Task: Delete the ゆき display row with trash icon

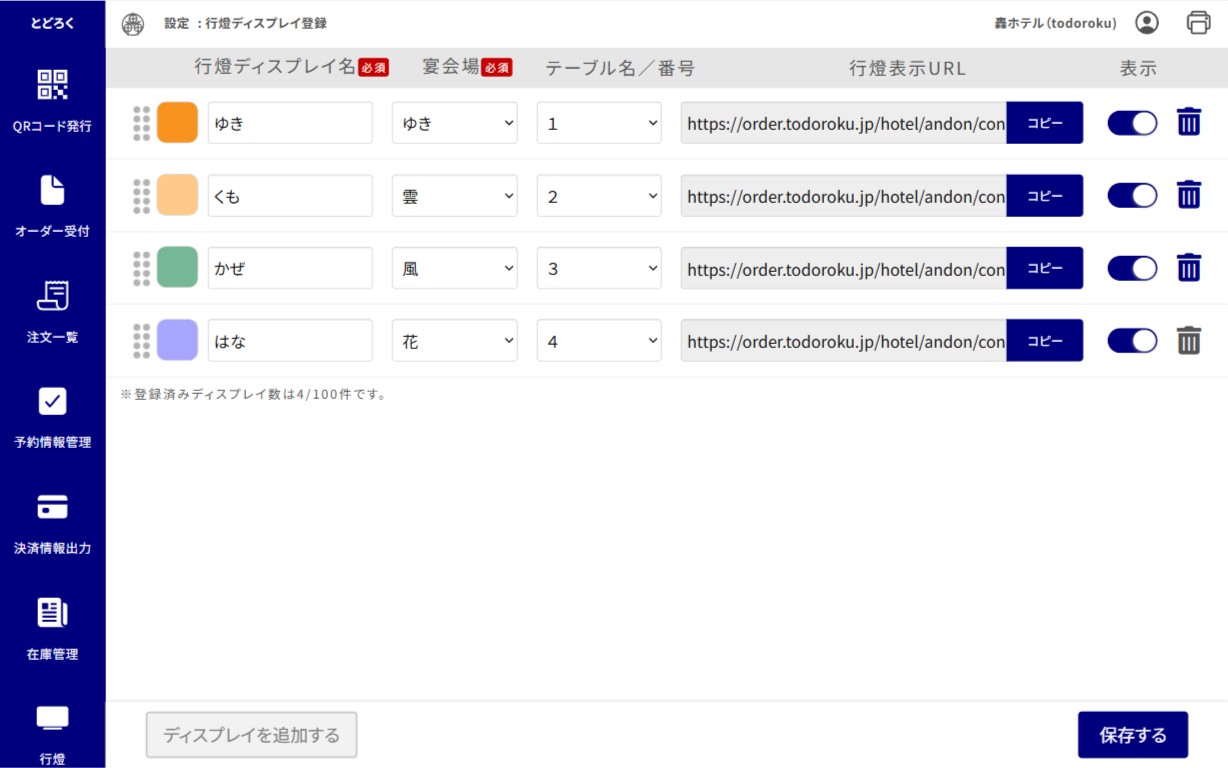Action: (1188, 122)
